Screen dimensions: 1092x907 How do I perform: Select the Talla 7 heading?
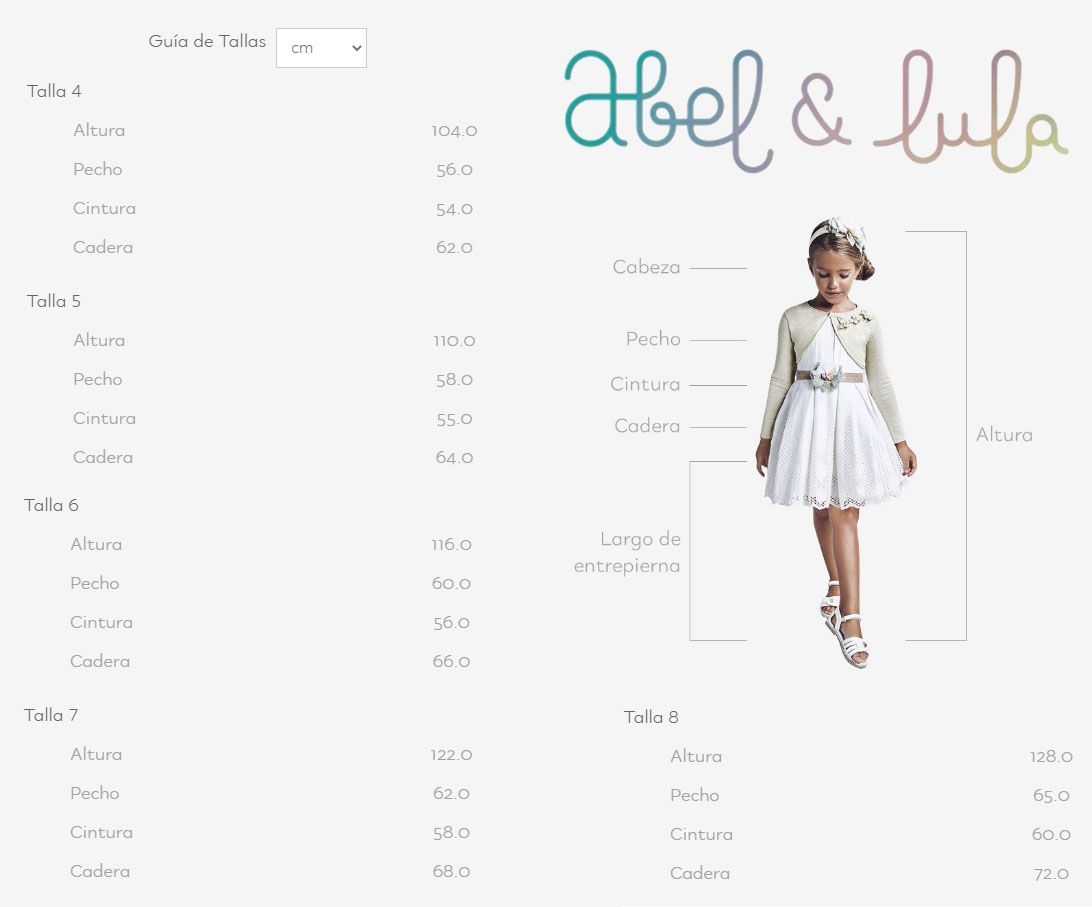click(x=52, y=715)
